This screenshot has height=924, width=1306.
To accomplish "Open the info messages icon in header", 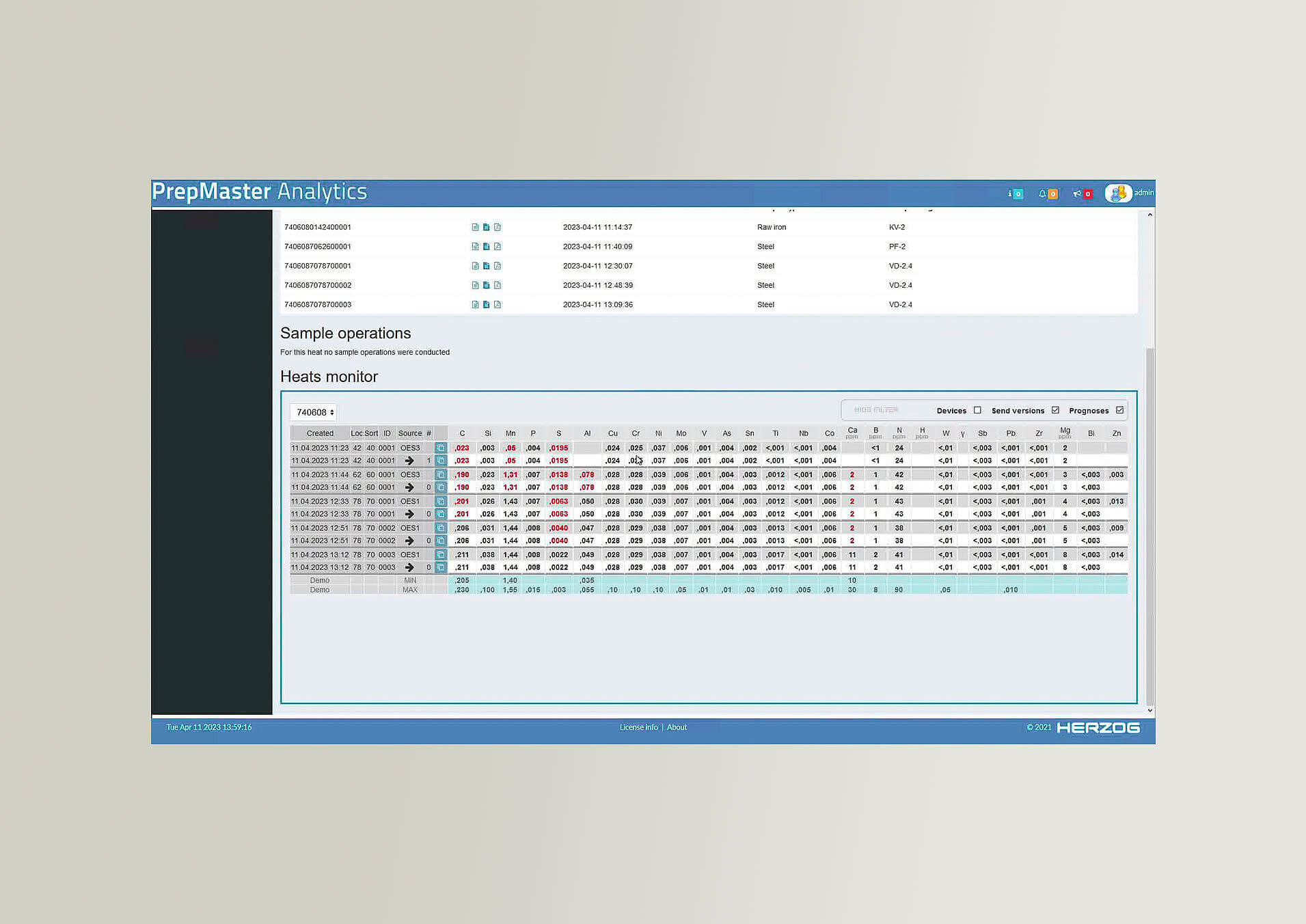I will point(1015,194).
